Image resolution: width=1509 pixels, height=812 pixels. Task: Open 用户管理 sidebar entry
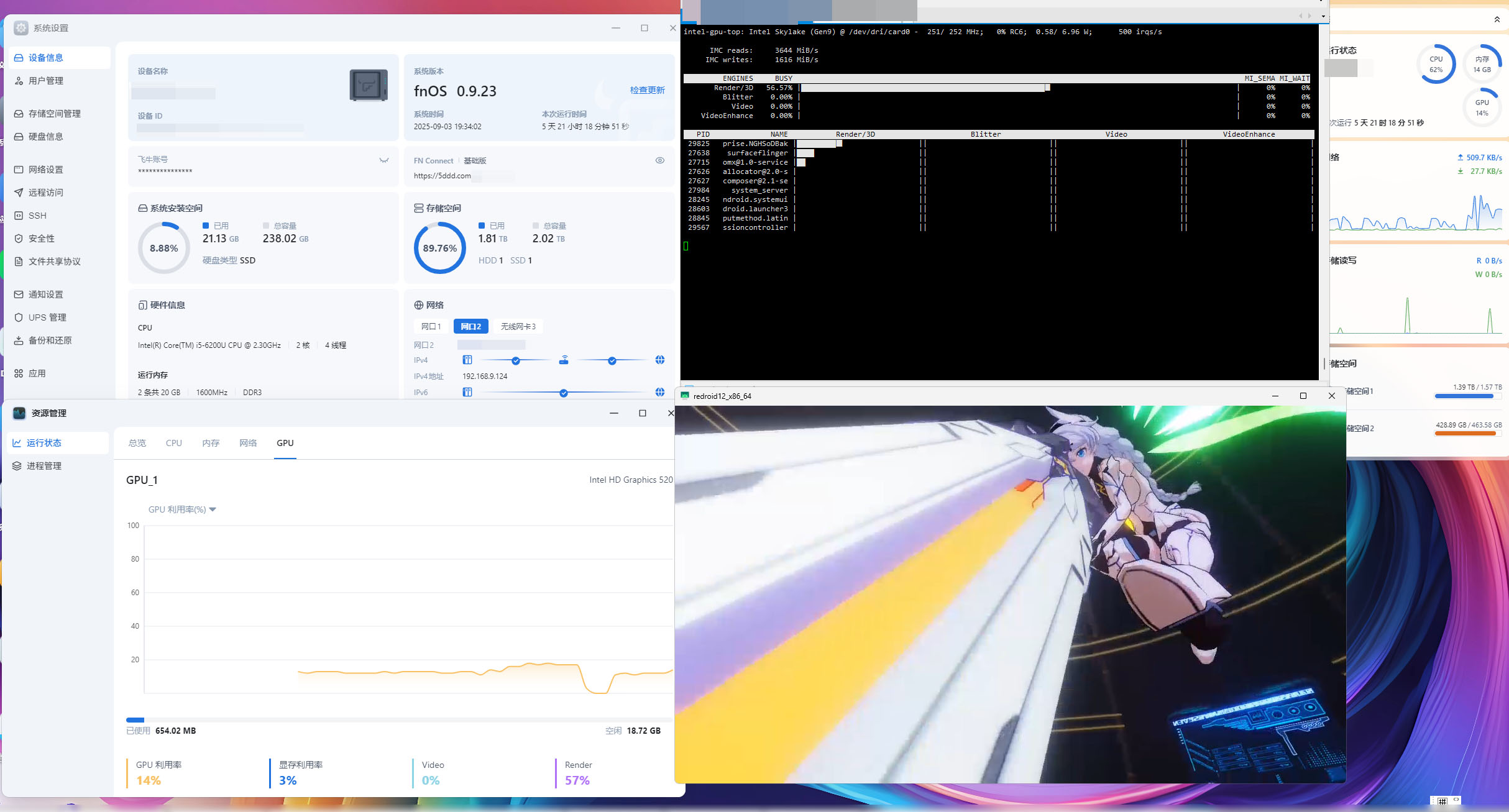click(45, 81)
